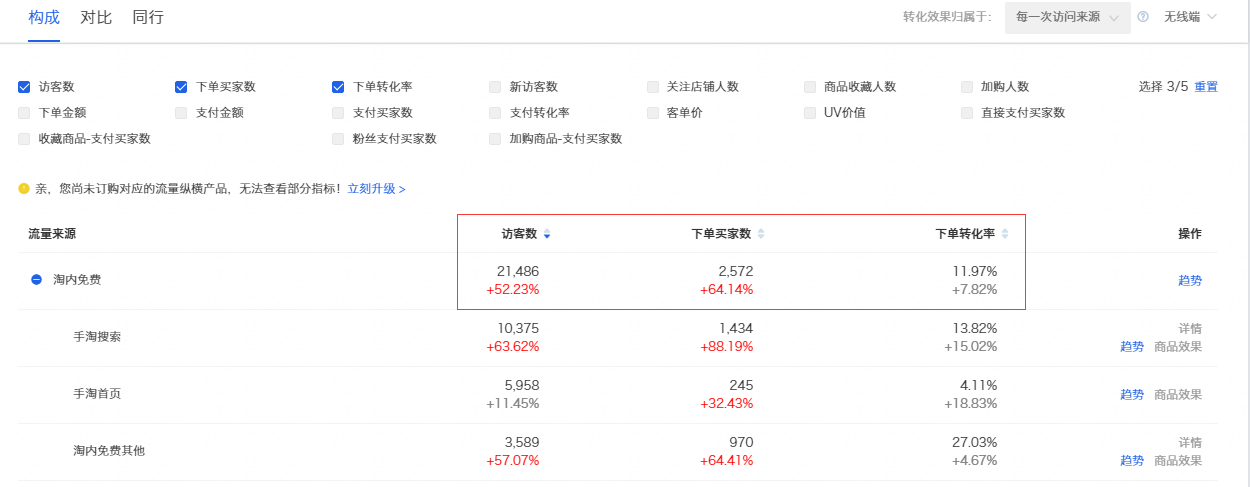Check the 支付买家数 checkbox
Viewport: 1250px width, 487px height.
click(338, 113)
